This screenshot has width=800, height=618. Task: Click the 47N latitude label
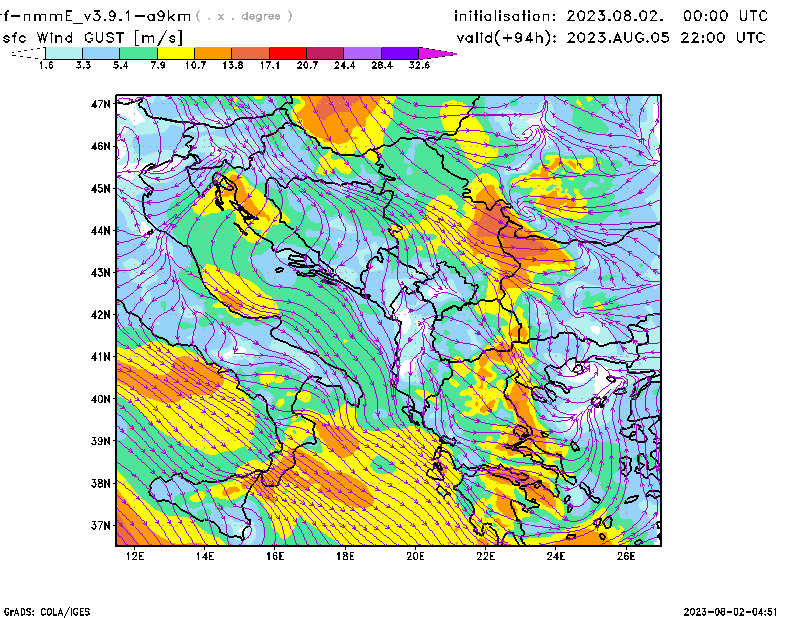tap(101, 104)
